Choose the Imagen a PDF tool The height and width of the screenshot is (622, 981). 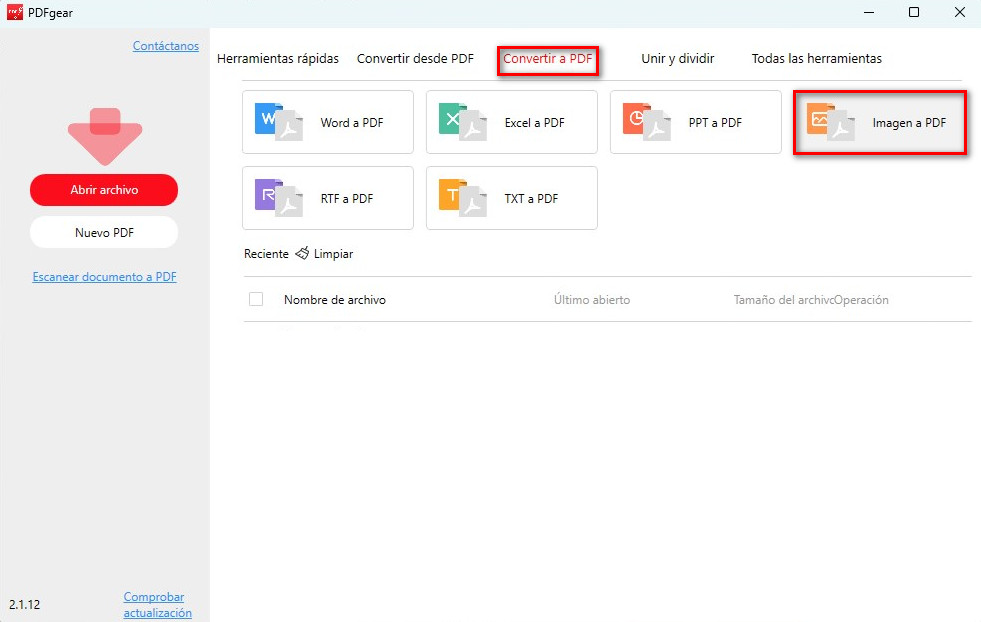coord(879,122)
